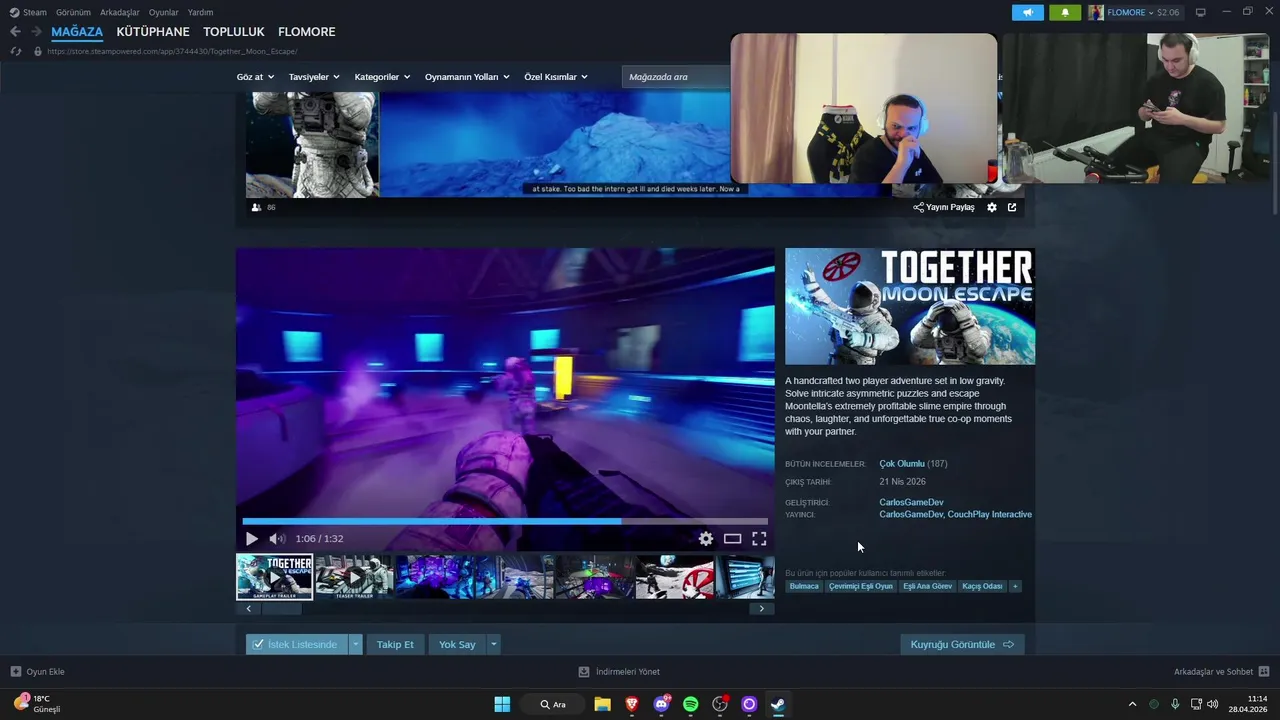Seek on the trailer progress bar
Screen dimensions: 1280x720
pyautogui.click(x=505, y=521)
